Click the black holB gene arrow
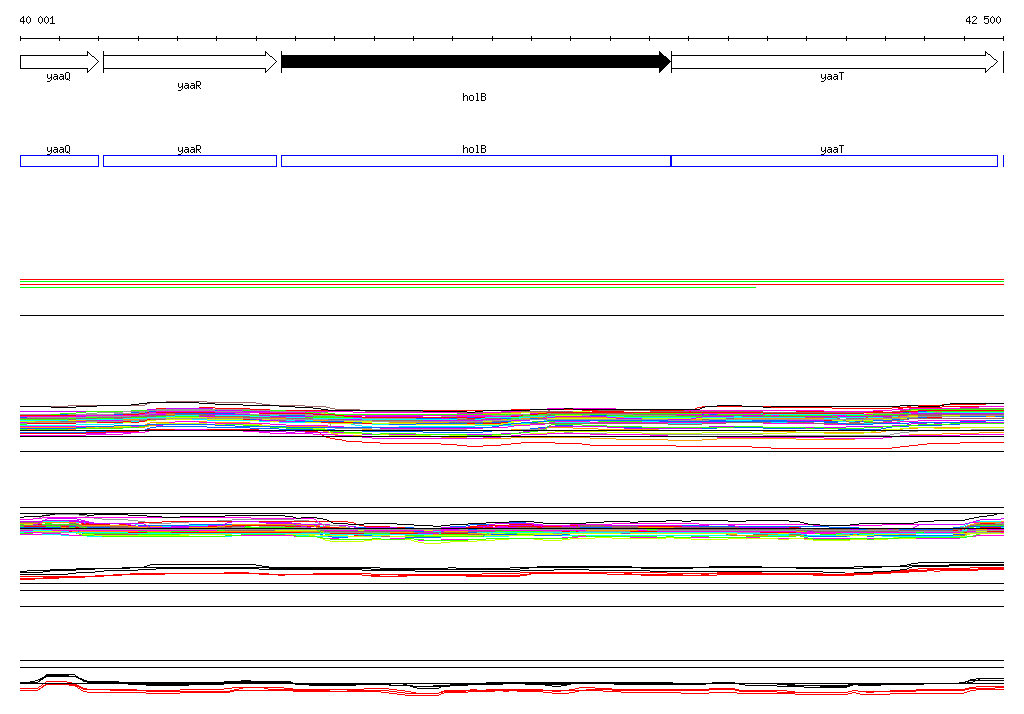Screen dimensions: 1024x714 [x=476, y=62]
